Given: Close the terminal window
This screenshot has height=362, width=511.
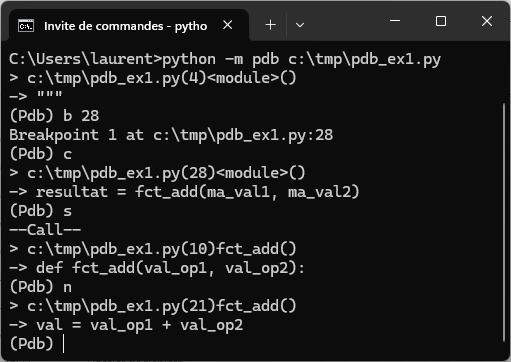Looking at the screenshot, I should pos(487,21).
